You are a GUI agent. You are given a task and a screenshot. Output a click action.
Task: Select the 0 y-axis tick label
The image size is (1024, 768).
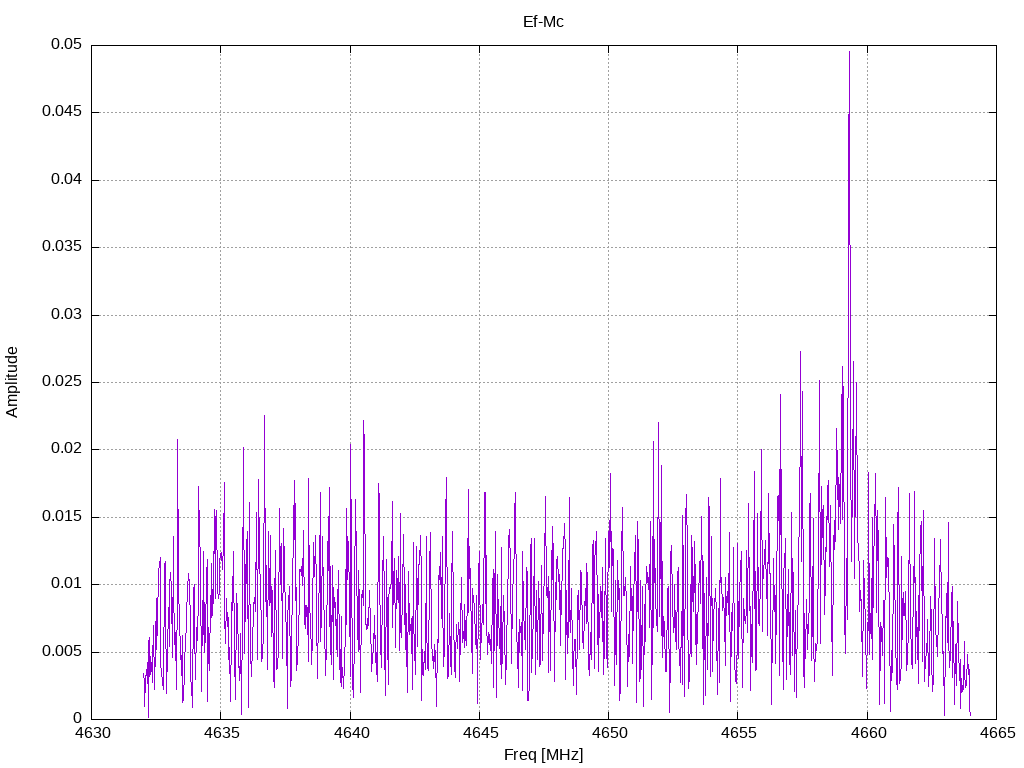78,718
